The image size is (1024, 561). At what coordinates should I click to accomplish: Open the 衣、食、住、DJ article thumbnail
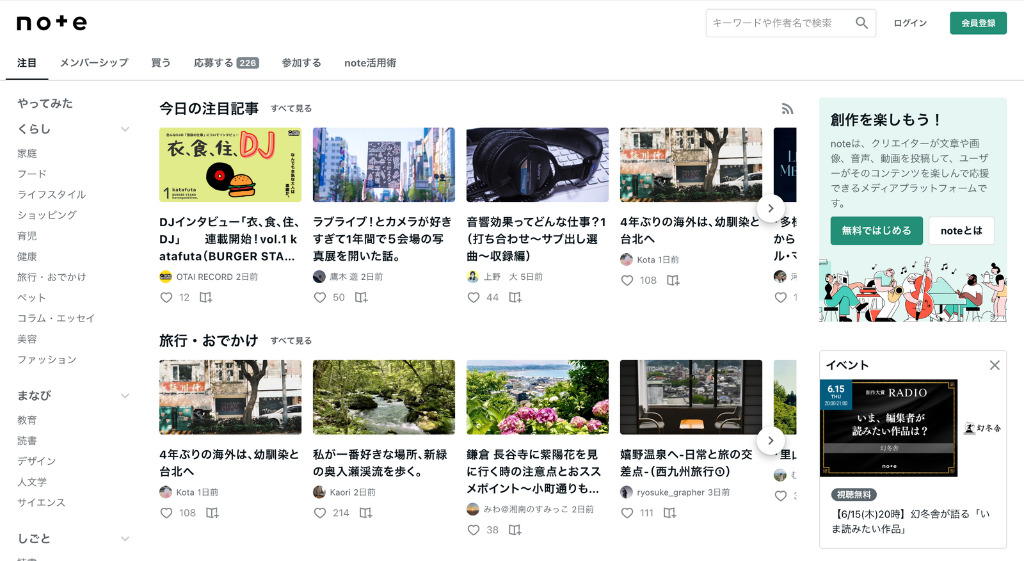pyautogui.click(x=231, y=165)
